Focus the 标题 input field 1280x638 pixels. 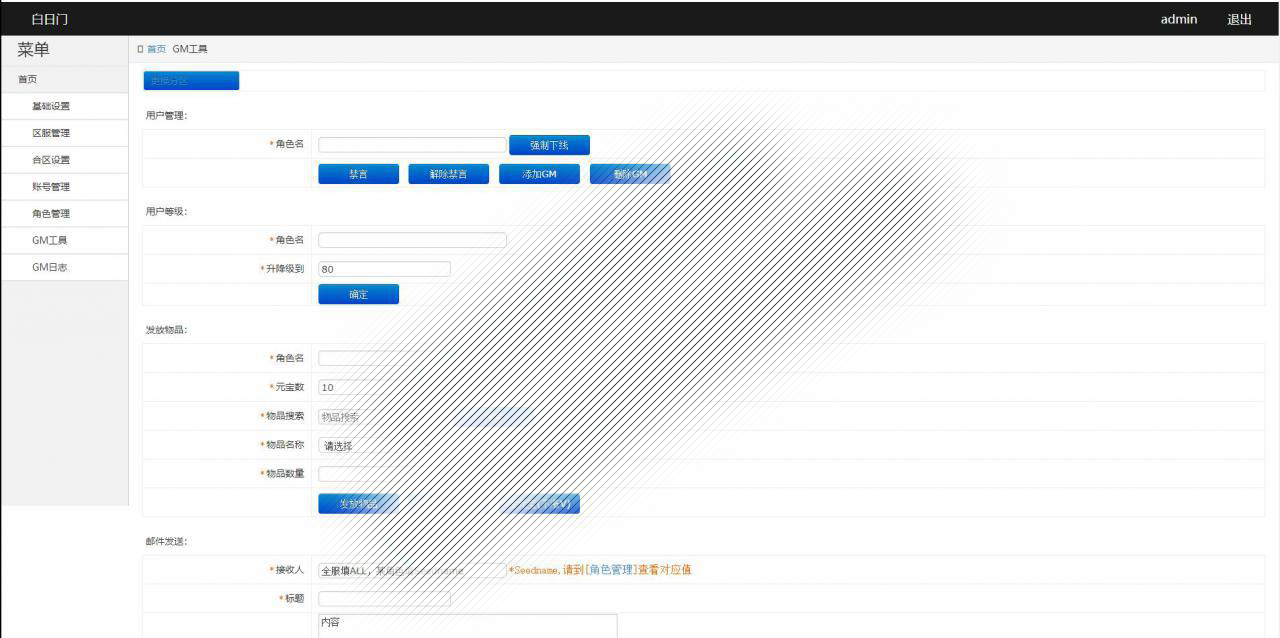point(384,599)
